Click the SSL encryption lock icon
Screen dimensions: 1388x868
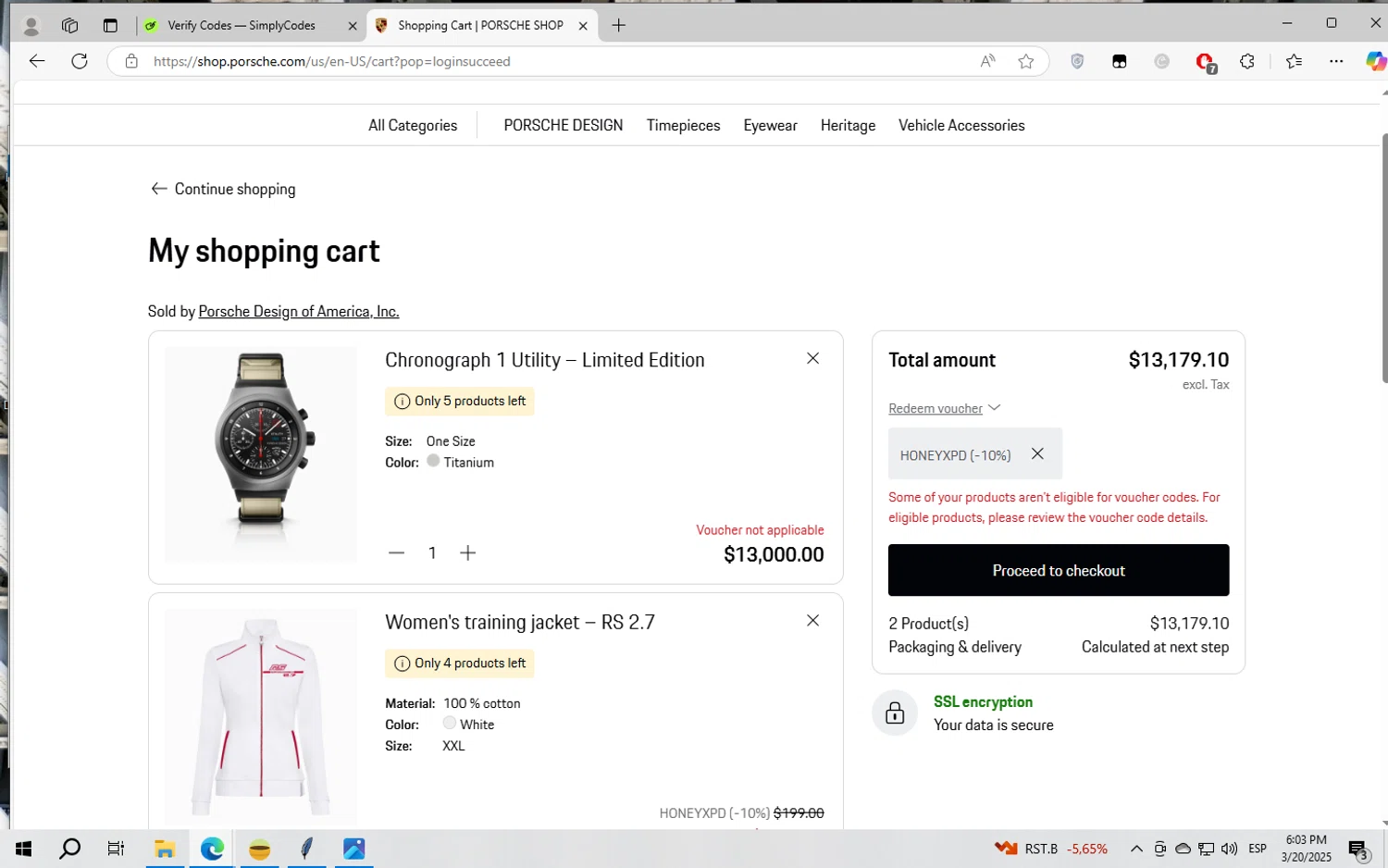pyautogui.click(x=895, y=713)
